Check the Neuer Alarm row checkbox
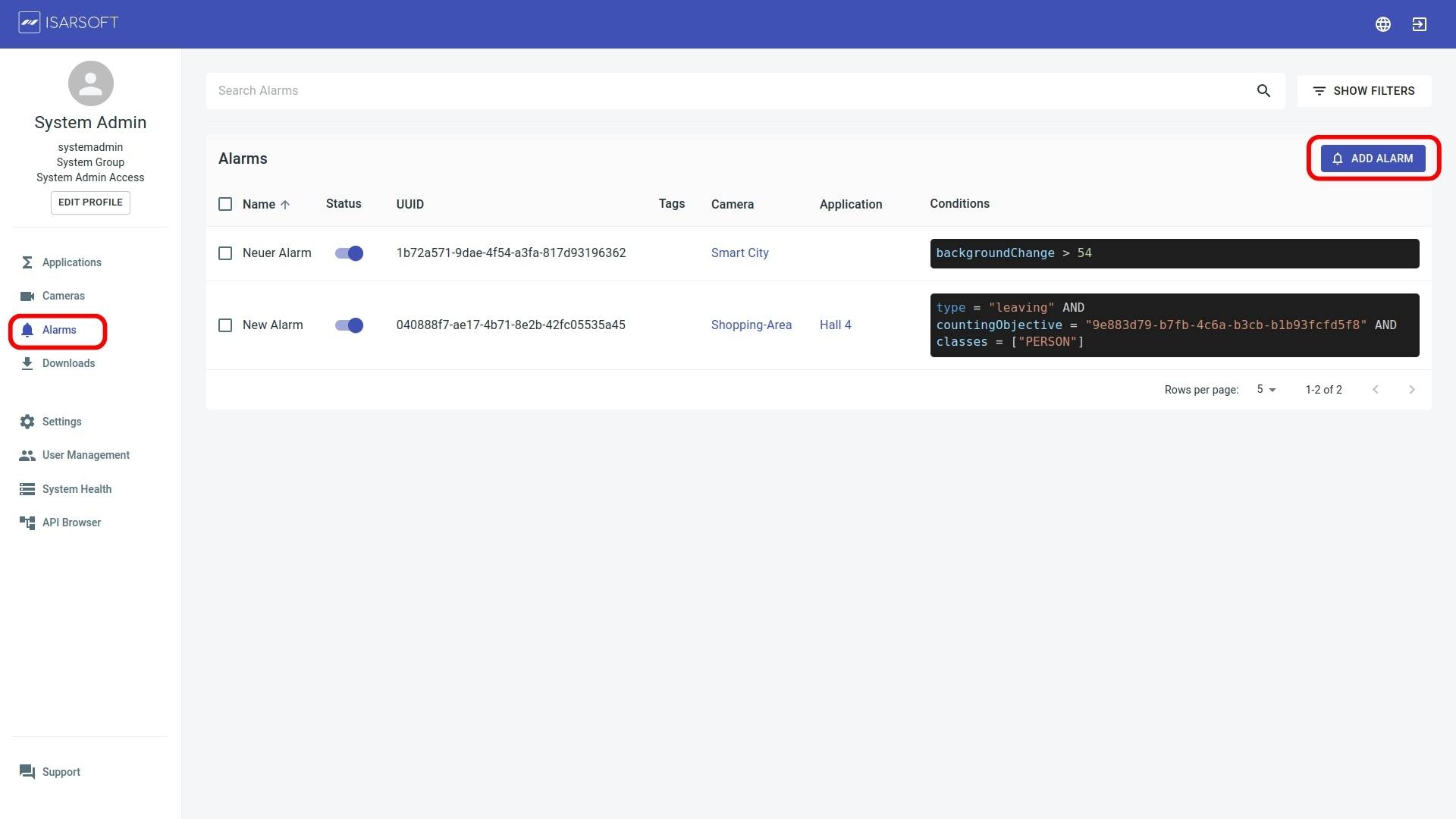Image resolution: width=1456 pixels, height=819 pixels. (x=225, y=253)
